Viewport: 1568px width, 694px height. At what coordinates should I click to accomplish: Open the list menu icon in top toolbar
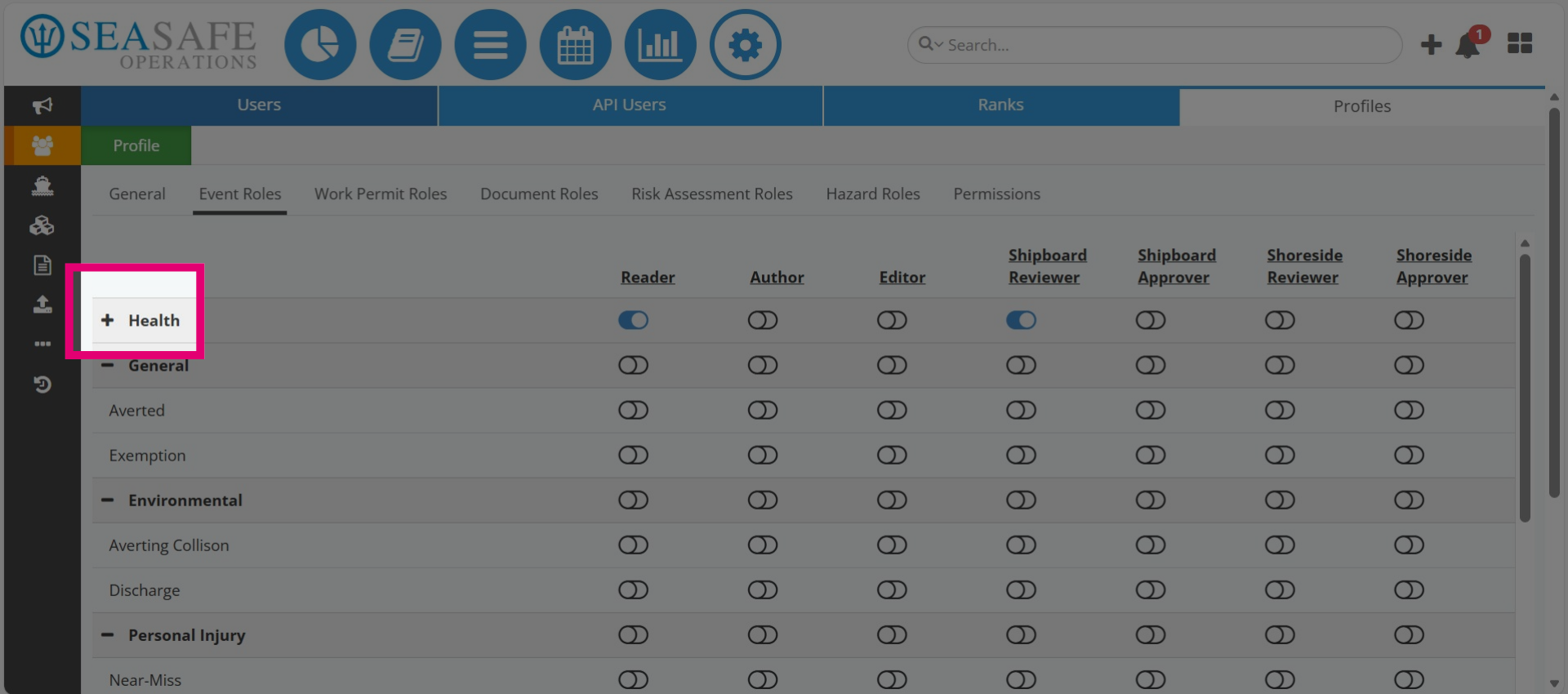(490, 45)
